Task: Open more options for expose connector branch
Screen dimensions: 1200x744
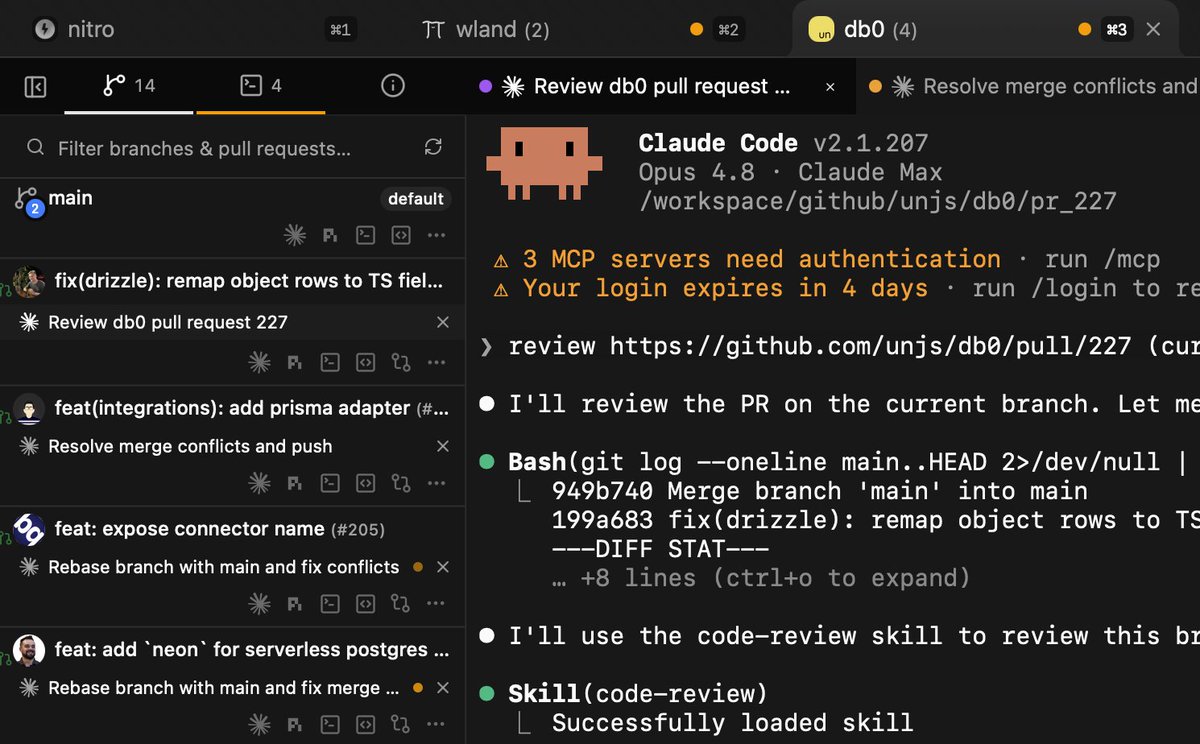Action: point(436,604)
